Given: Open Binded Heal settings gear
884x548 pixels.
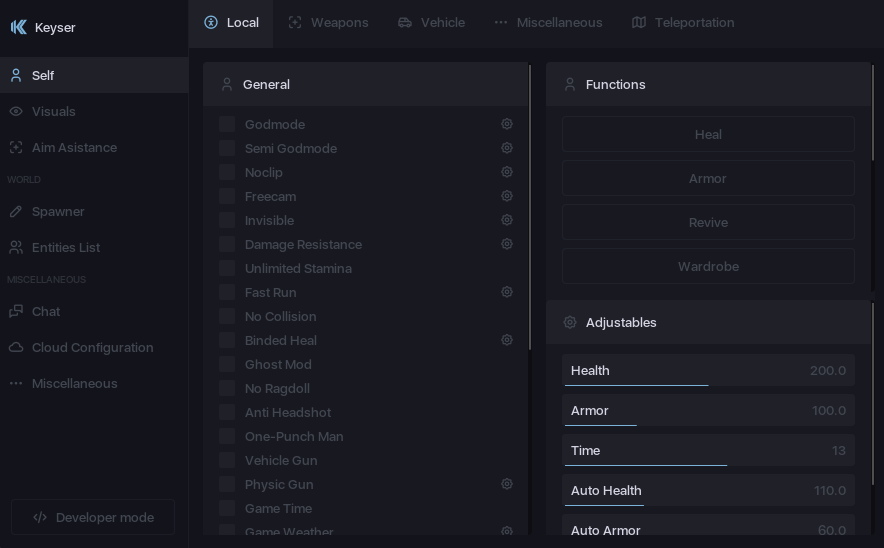Looking at the screenshot, I should (507, 340).
